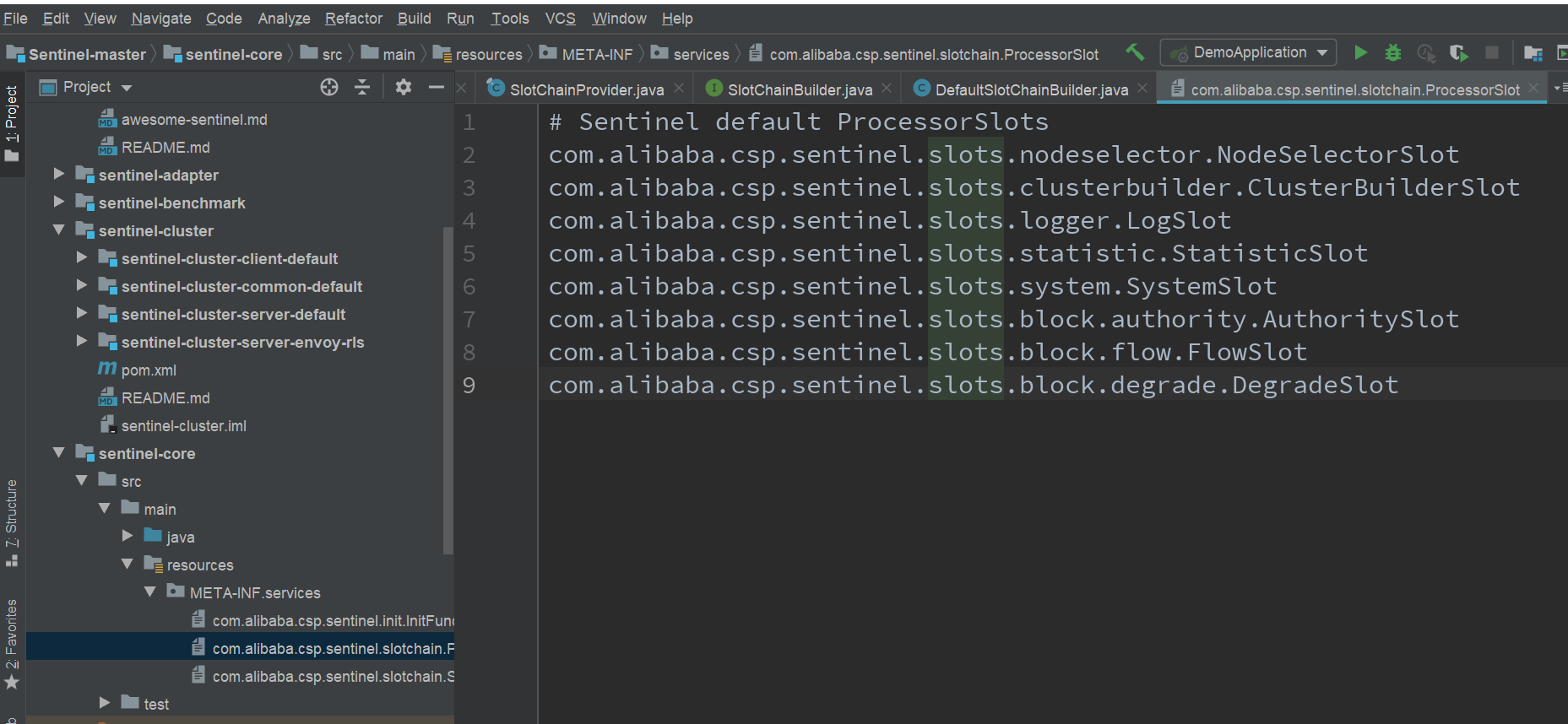This screenshot has width=1568, height=724.
Task: Show hidden tabs dropdown at tab bar end
Action: pyautogui.click(x=1560, y=87)
